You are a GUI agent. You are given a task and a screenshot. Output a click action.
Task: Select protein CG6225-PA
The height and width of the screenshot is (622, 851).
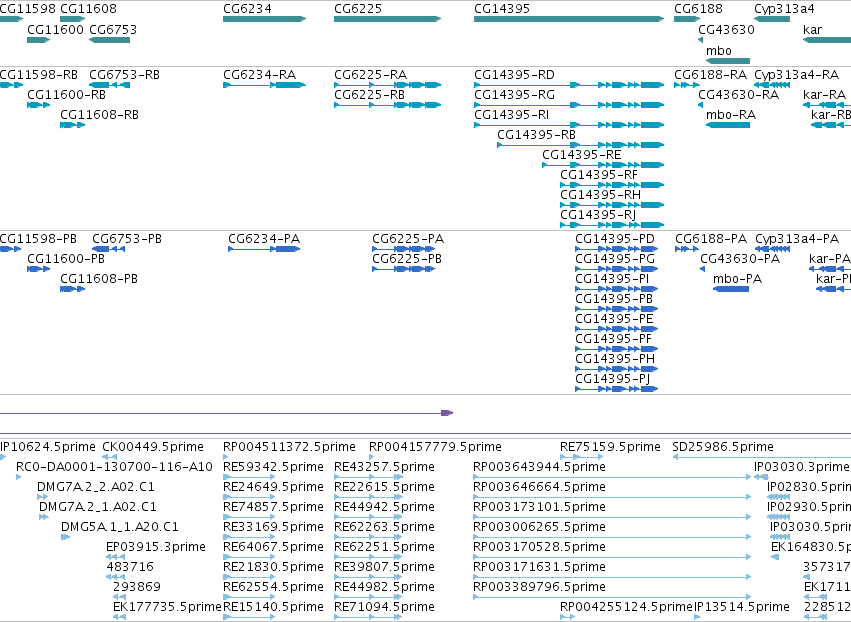404,249
